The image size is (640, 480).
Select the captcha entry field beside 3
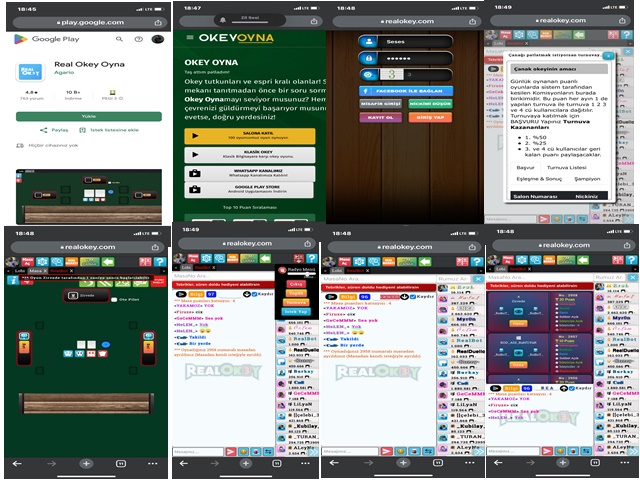(428, 75)
